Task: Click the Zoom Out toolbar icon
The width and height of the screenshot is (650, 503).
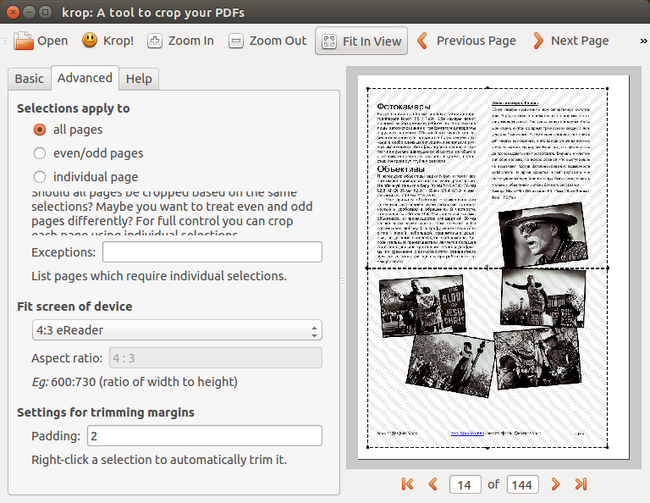Action: click(x=236, y=41)
